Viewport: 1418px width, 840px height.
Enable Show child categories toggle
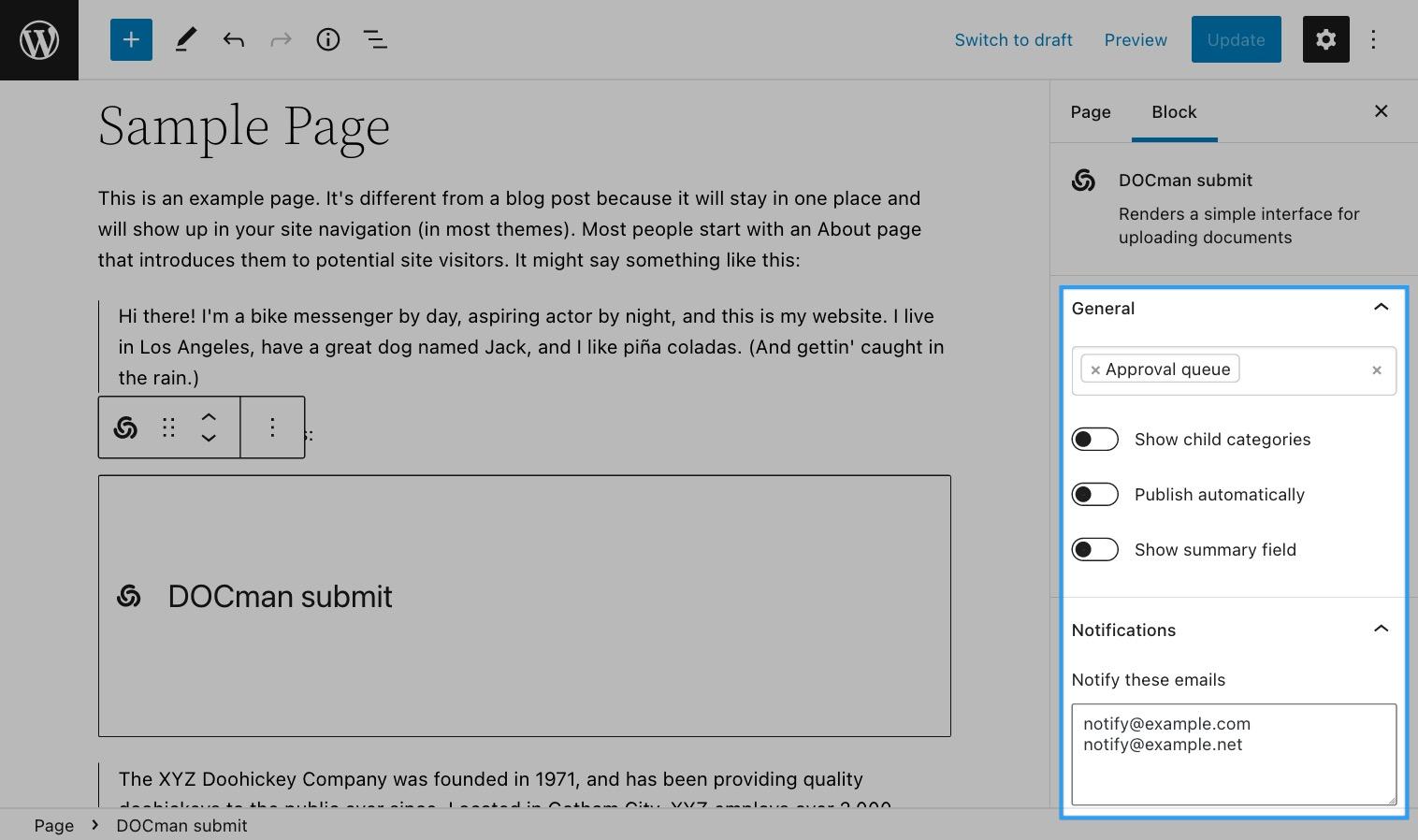(1095, 440)
